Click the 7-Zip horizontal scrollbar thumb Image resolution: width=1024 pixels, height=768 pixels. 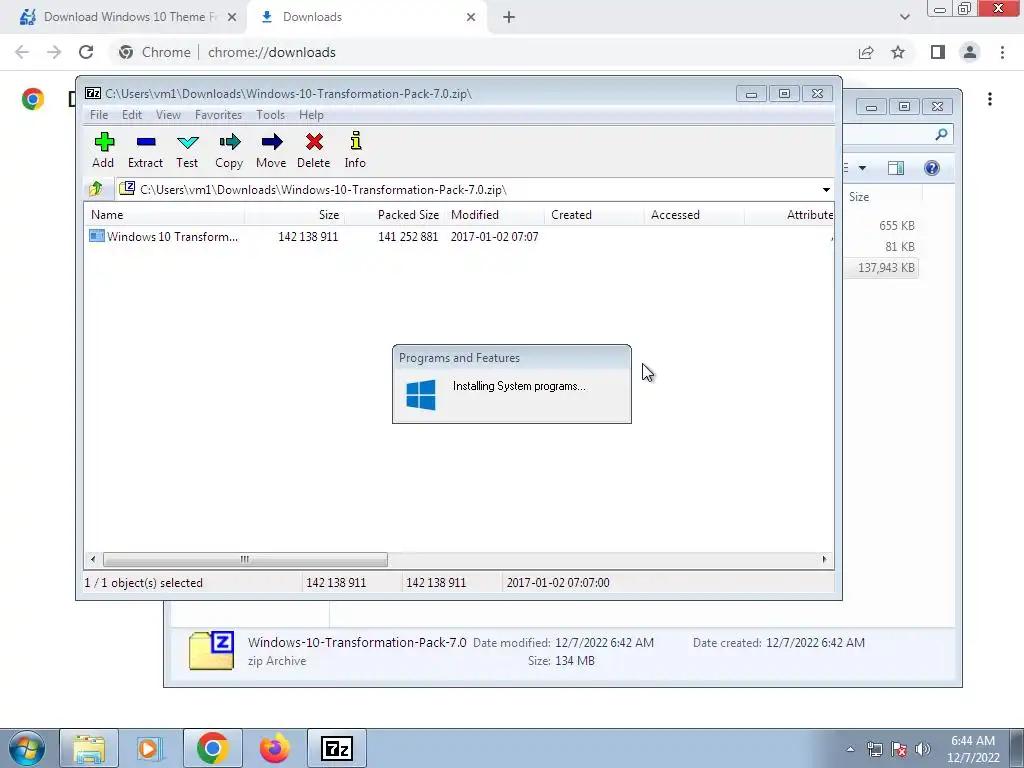pyautogui.click(x=245, y=559)
